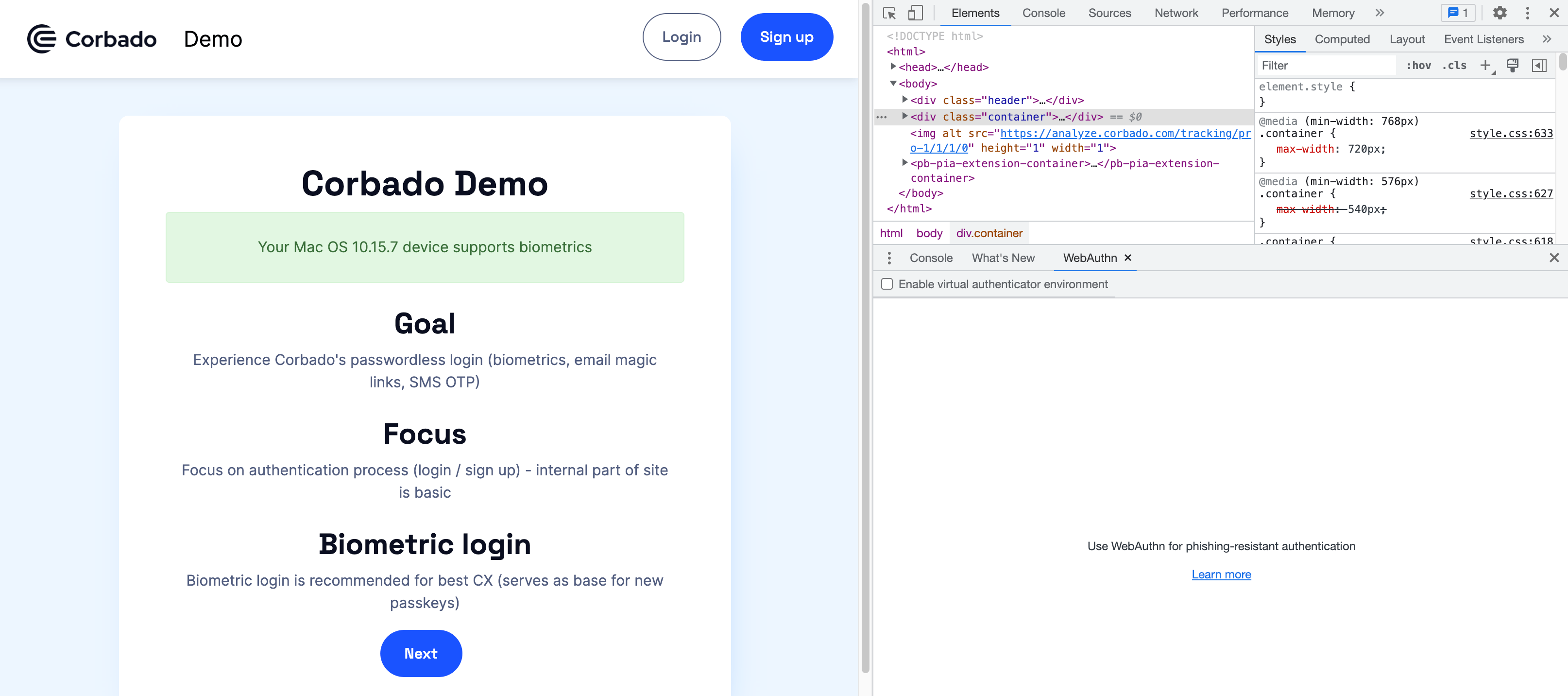Show more DevTools tabs chevron
Viewport: 1568px width, 696px height.
(x=1380, y=13)
